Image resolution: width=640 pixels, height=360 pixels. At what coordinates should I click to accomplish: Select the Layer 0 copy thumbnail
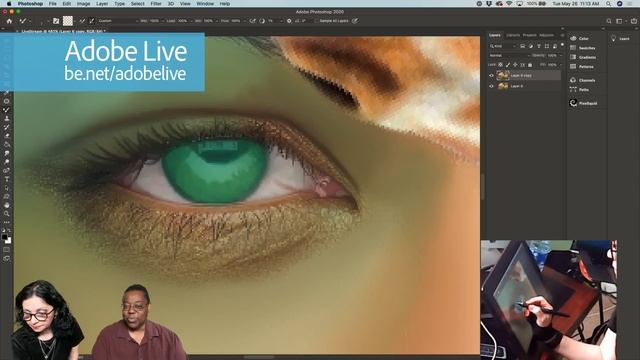pyautogui.click(x=503, y=76)
